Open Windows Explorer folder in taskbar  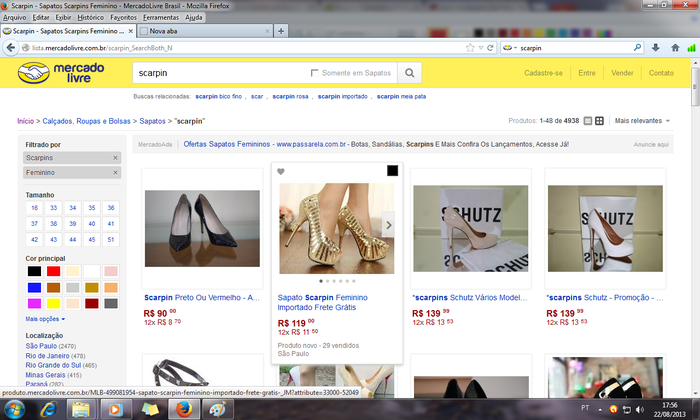tap(81, 409)
